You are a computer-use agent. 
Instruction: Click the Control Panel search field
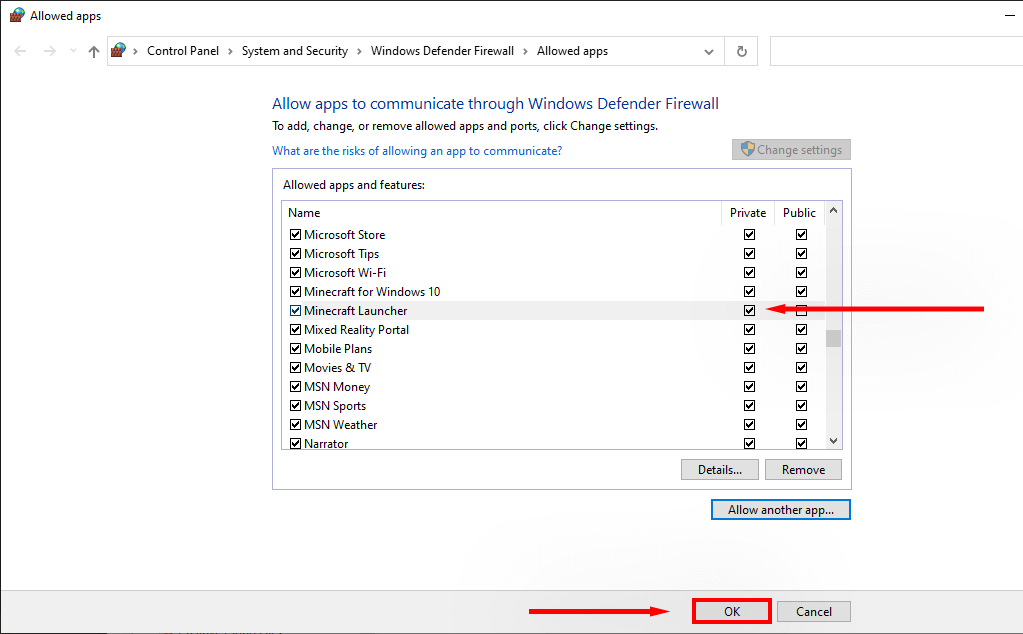point(895,51)
